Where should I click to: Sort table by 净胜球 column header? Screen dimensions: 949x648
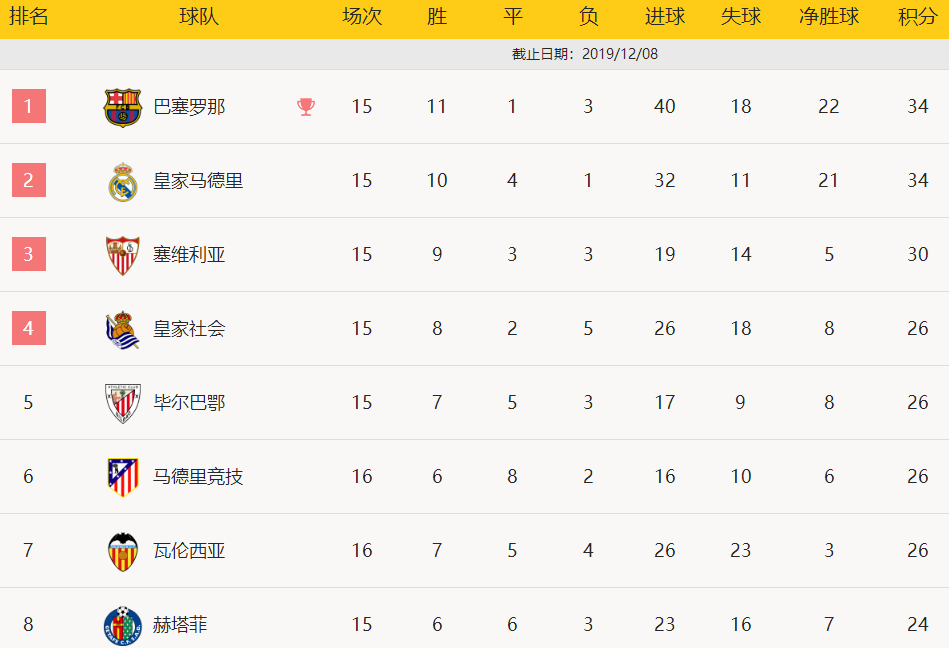click(x=829, y=16)
